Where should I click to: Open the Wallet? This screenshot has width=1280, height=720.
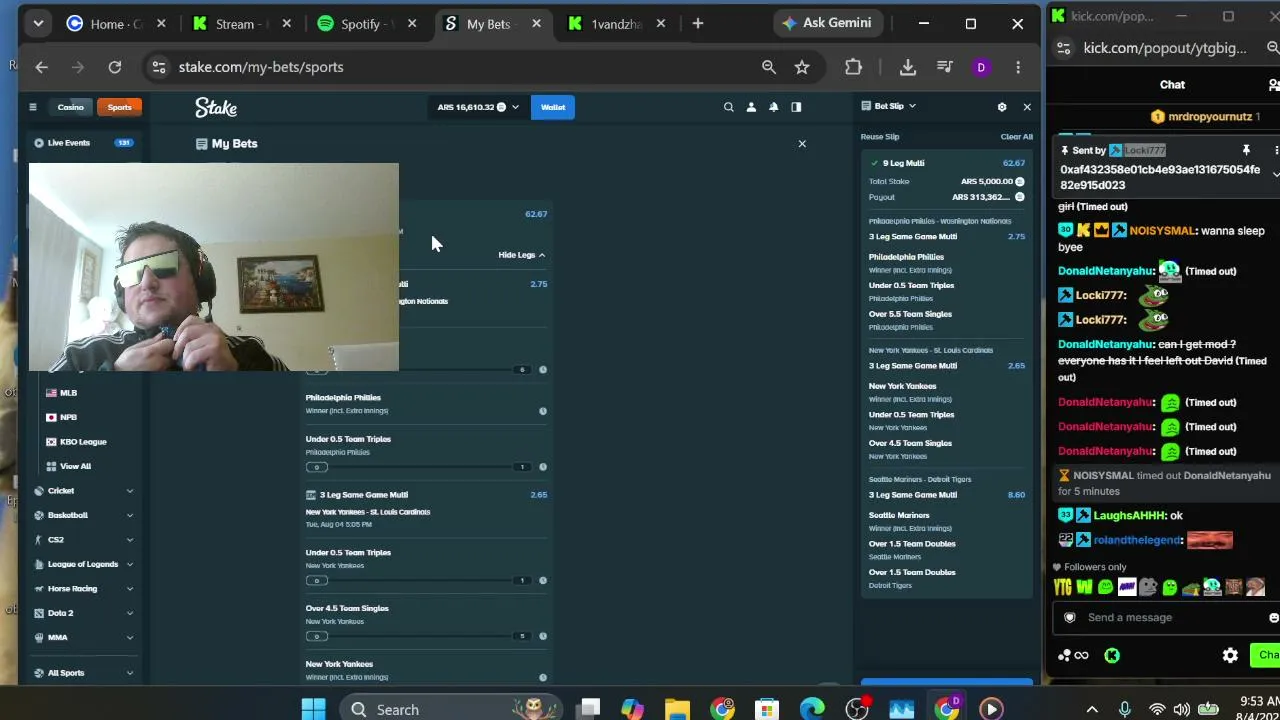coord(553,107)
